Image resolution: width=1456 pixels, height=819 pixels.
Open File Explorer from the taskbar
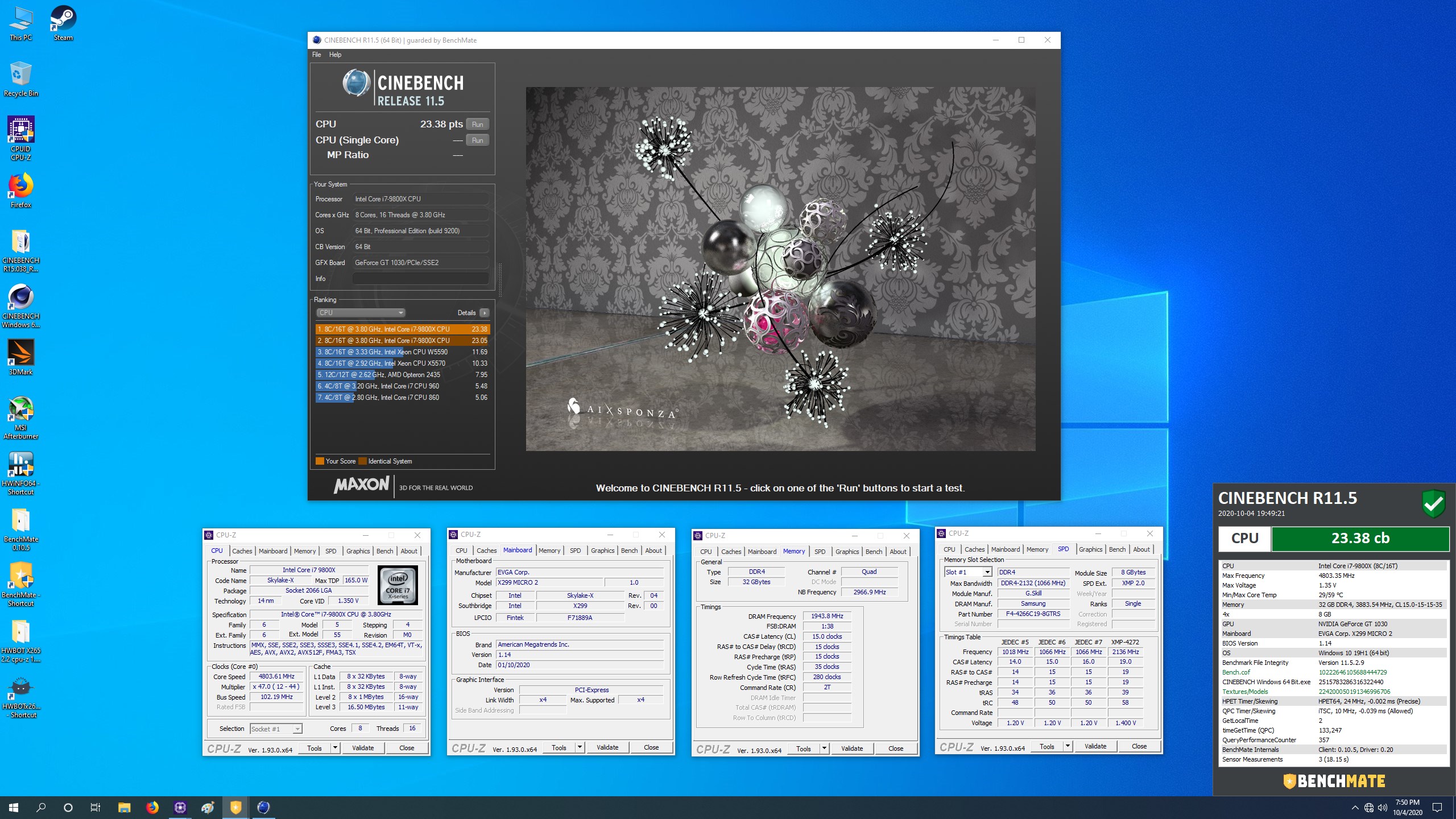124,808
